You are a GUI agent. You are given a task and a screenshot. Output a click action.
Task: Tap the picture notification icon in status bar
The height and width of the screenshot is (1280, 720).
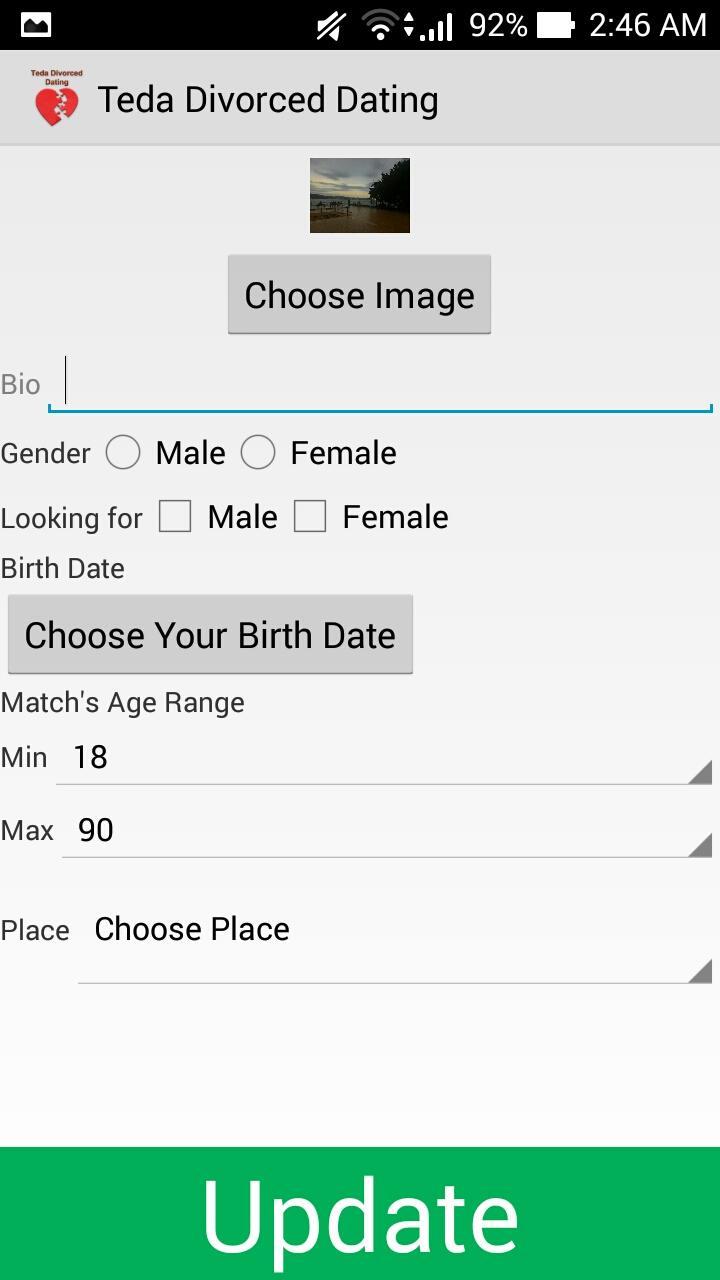(36, 25)
